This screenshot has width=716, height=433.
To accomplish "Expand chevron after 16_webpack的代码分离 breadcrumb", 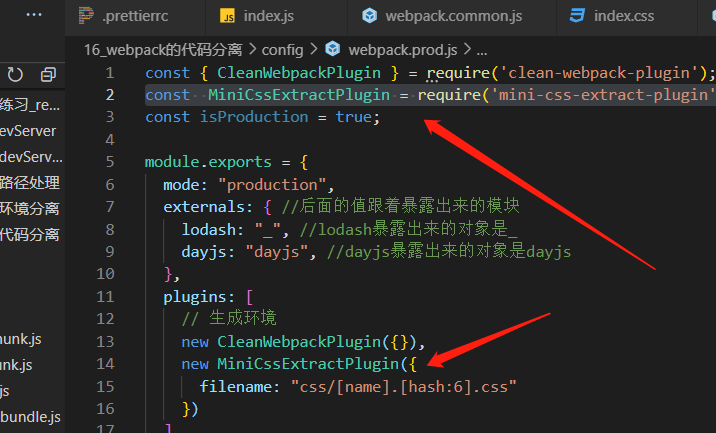I will pos(252,48).
